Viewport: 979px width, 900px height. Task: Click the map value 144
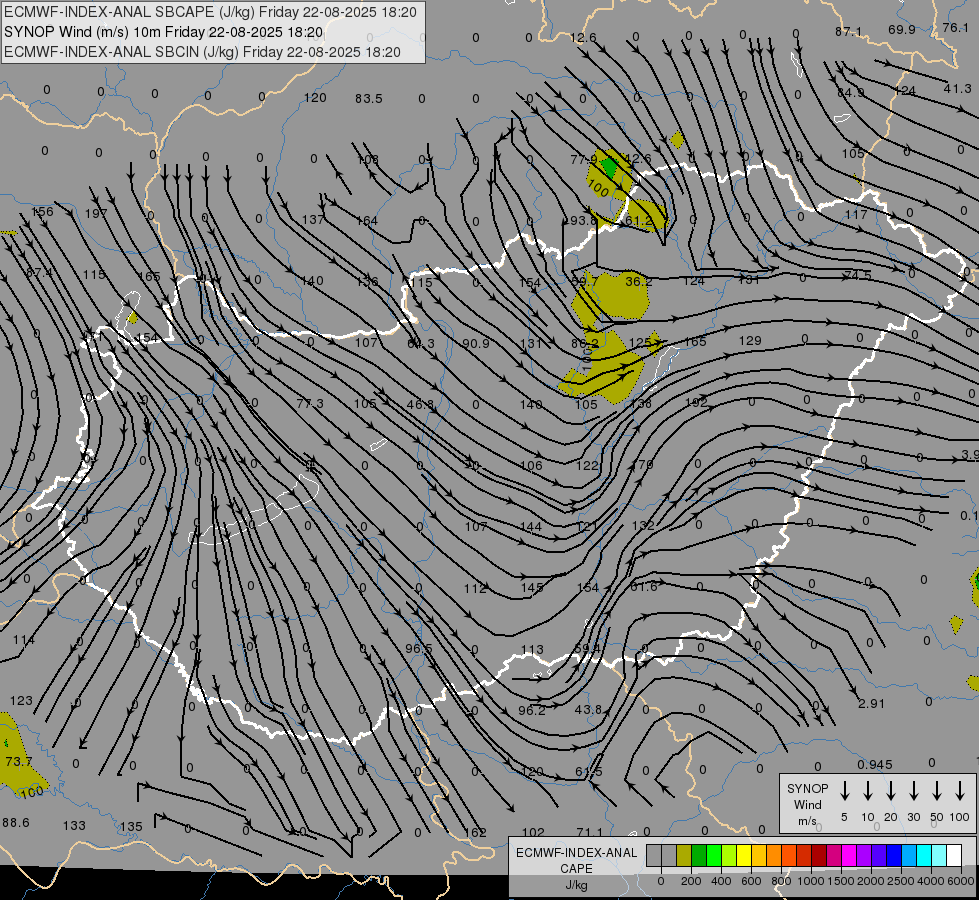point(531,527)
